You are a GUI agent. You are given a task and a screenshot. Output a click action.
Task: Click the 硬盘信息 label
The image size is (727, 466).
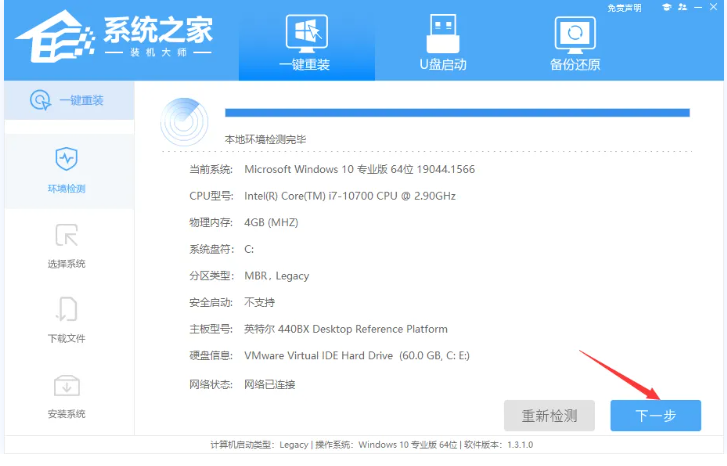coord(210,356)
